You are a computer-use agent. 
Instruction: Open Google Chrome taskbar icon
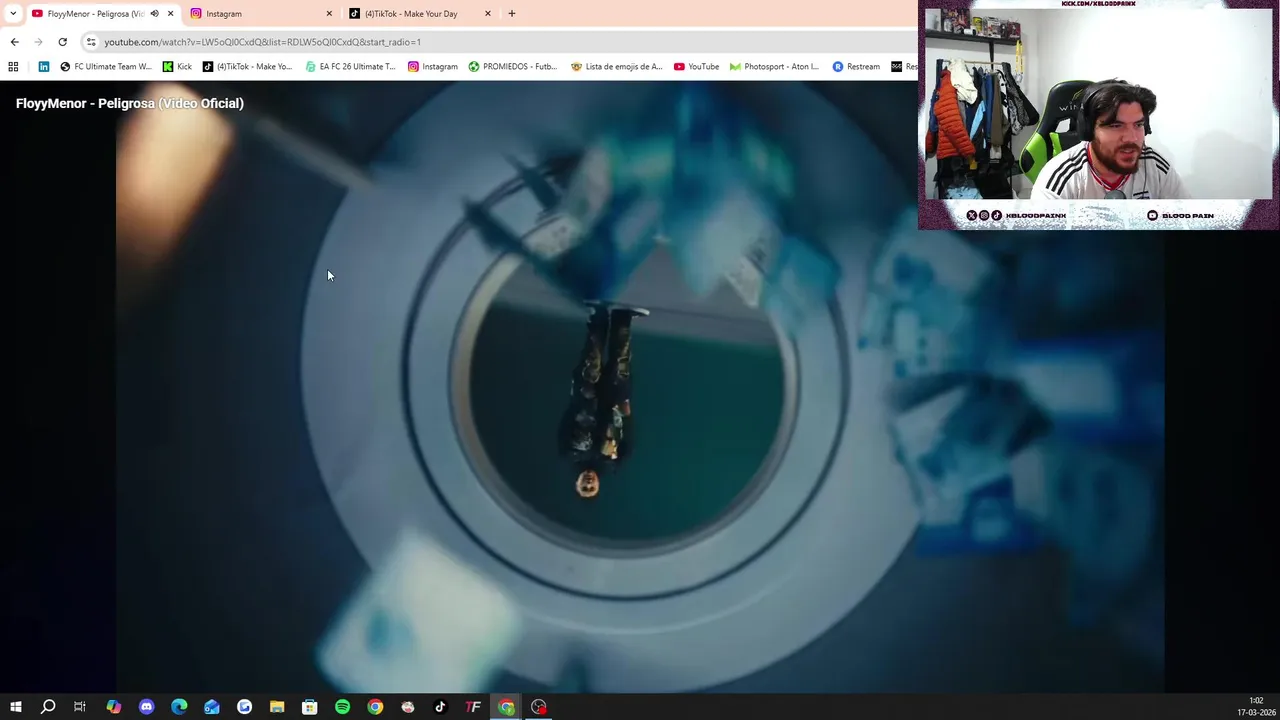point(375,707)
